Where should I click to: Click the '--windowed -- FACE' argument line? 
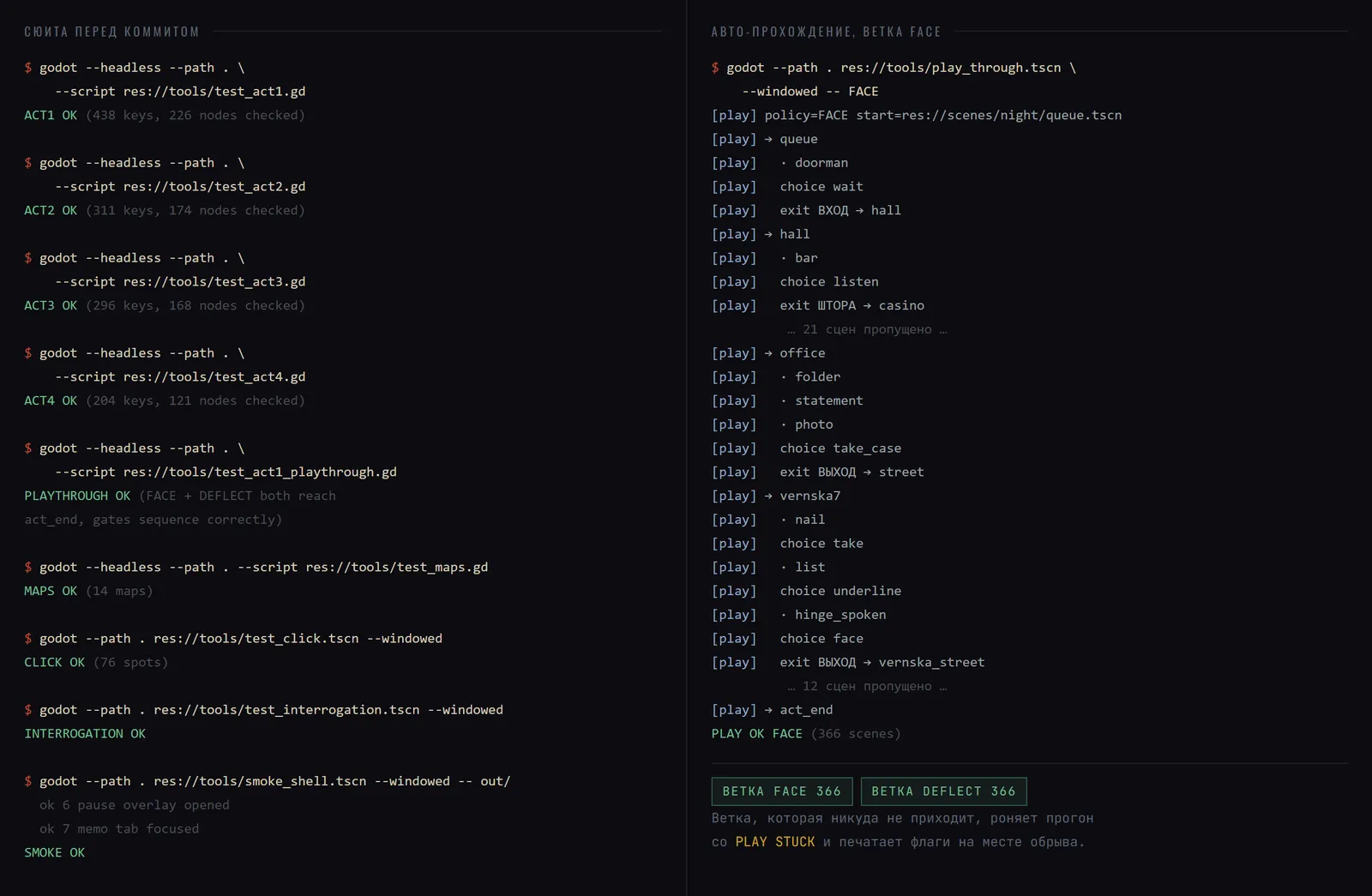pos(810,91)
